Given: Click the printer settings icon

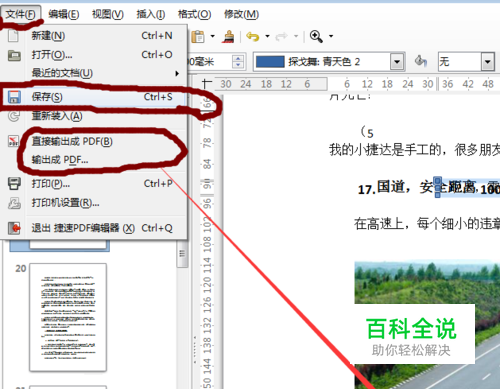Looking at the screenshot, I should point(14,203).
